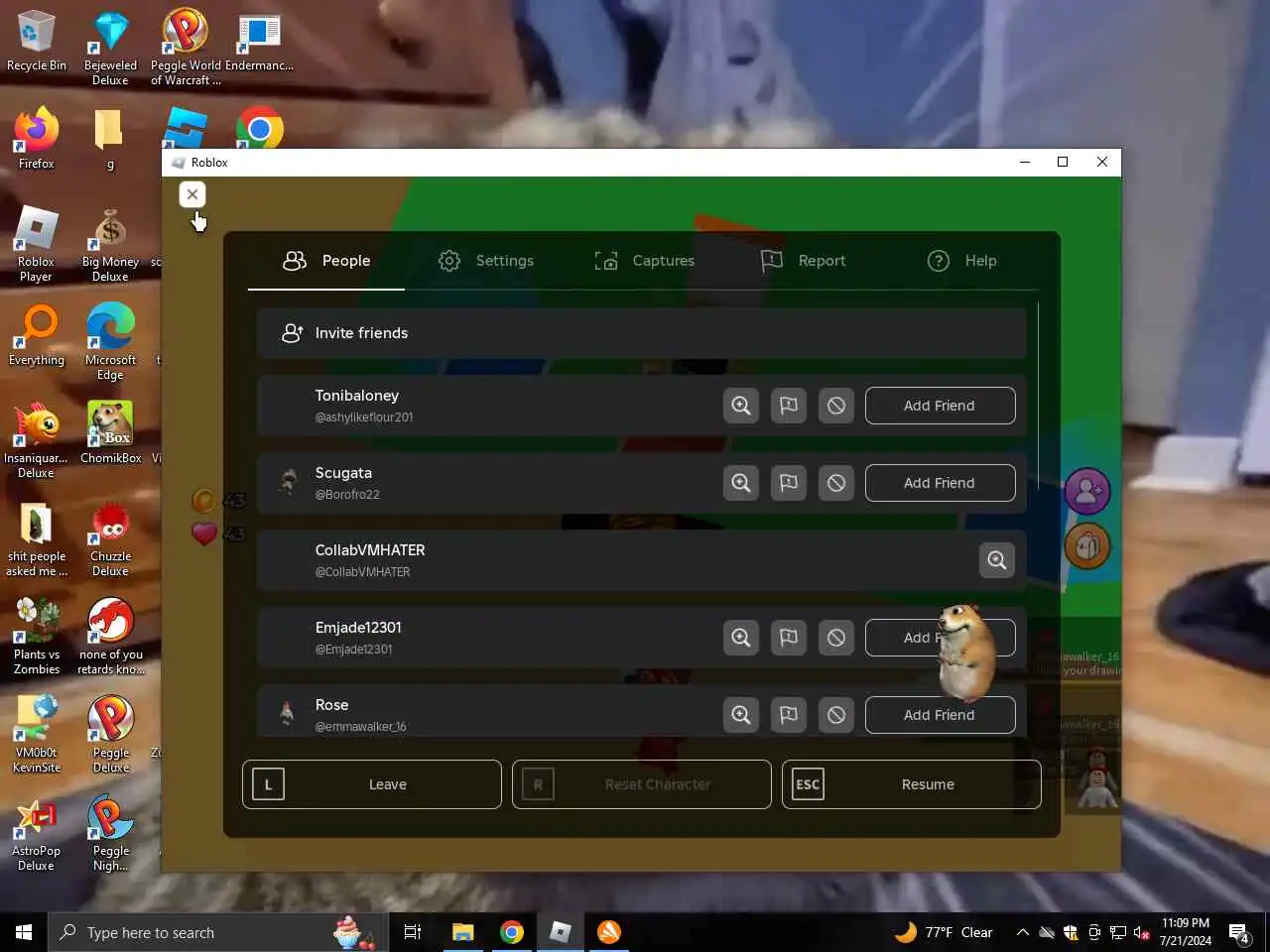Select the Recycle Bin desktop icon
This screenshot has width=1270, height=952.
37,43
